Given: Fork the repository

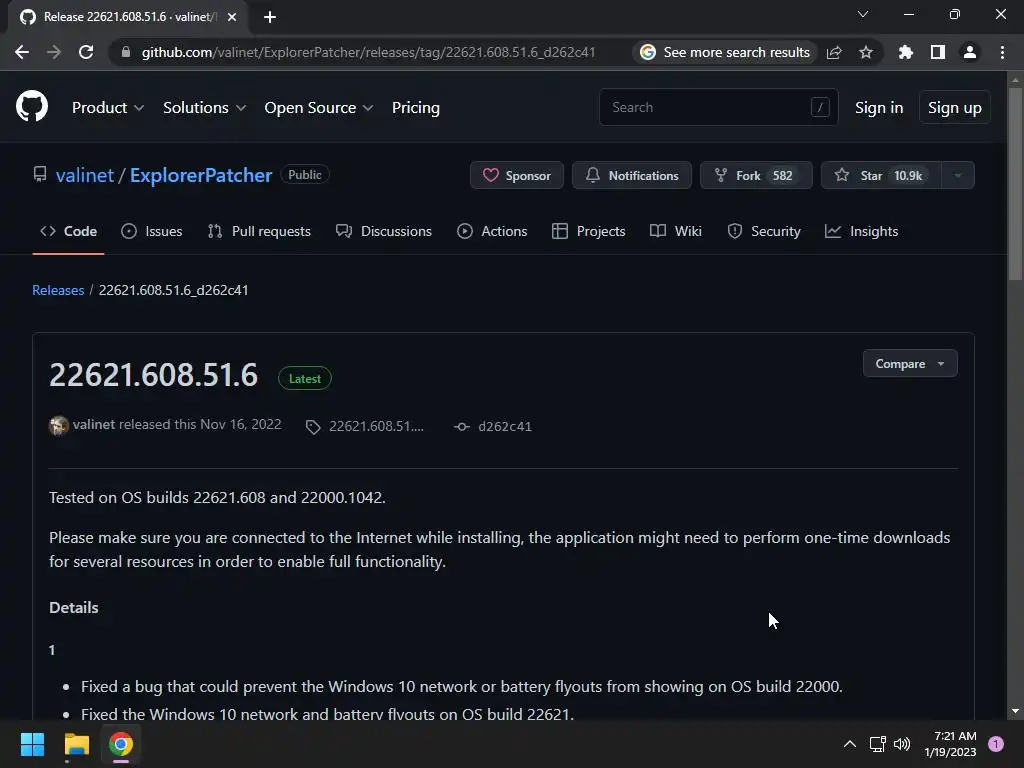Looking at the screenshot, I should (756, 175).
